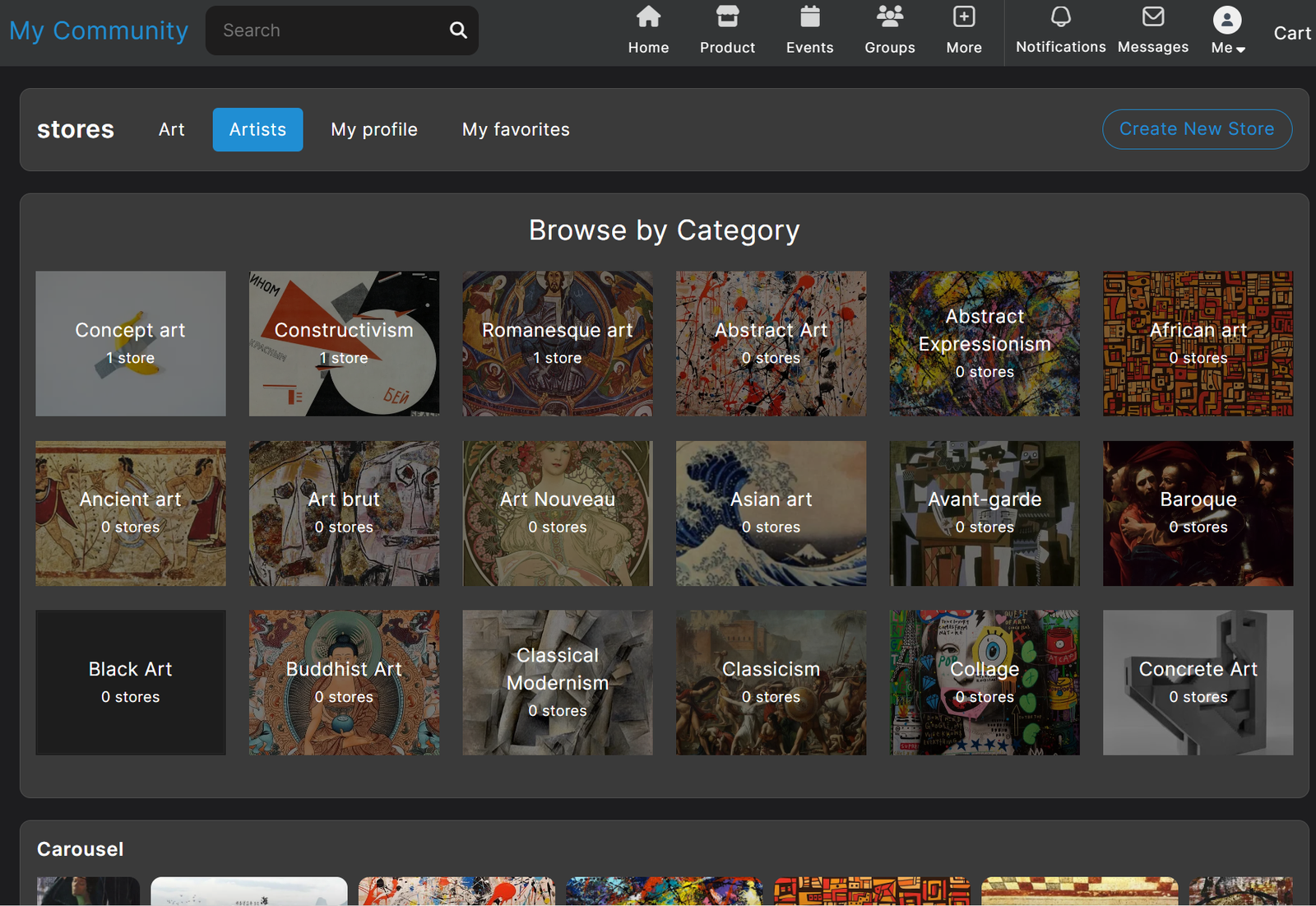Select the Art tab
Screen dimensions: 1316x906
pos(171,130)
